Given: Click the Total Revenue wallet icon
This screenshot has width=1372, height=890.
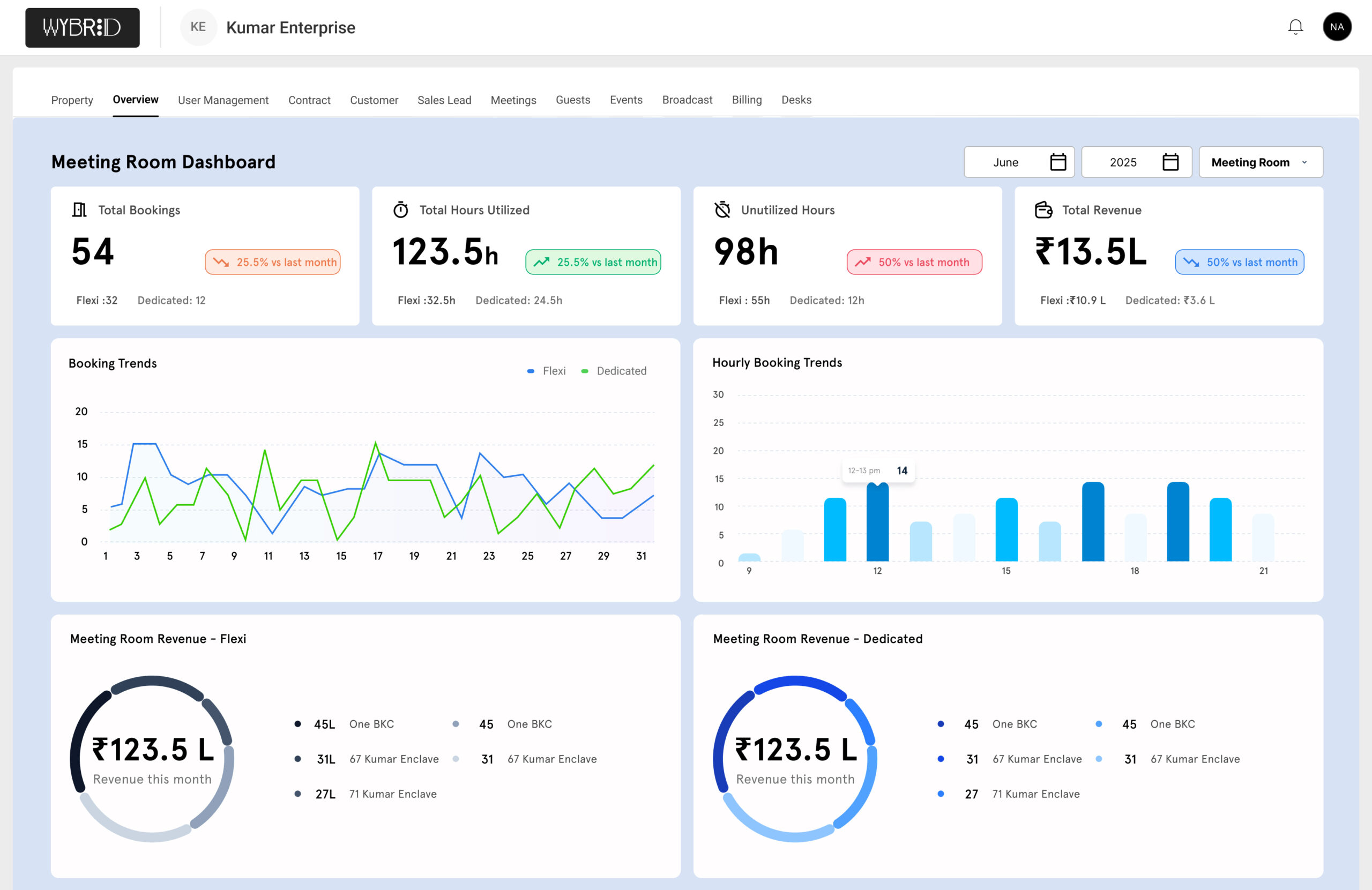Looking at the screenshot, I should 1043,210.
